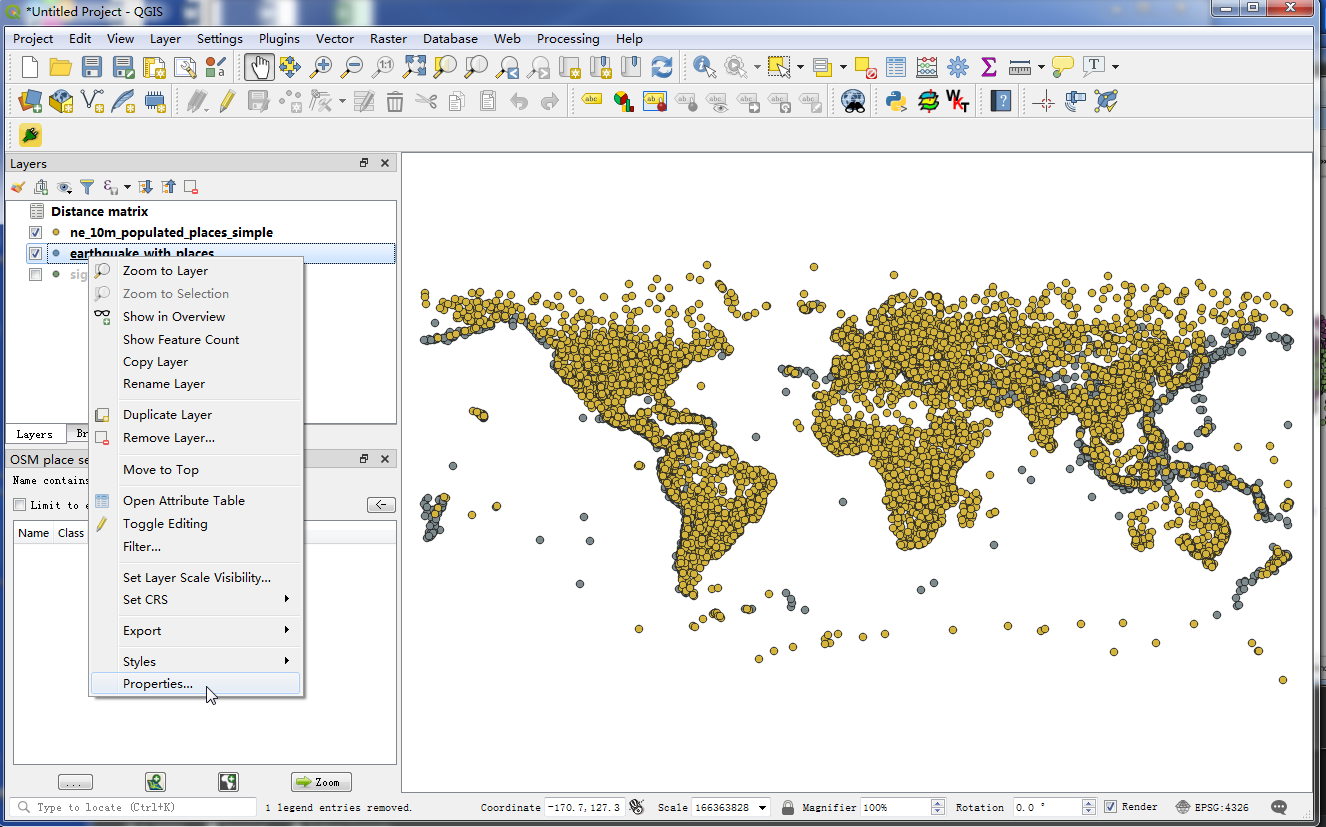Open the Scale dropdown in status bar
The image size is (1326, 827).
tap(763, 807)
